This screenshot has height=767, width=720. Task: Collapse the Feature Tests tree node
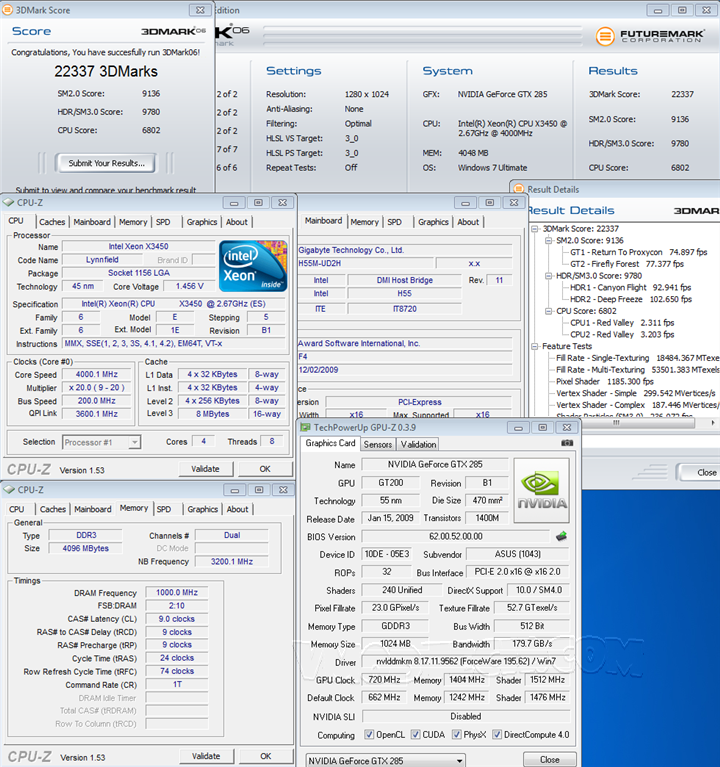533,346
